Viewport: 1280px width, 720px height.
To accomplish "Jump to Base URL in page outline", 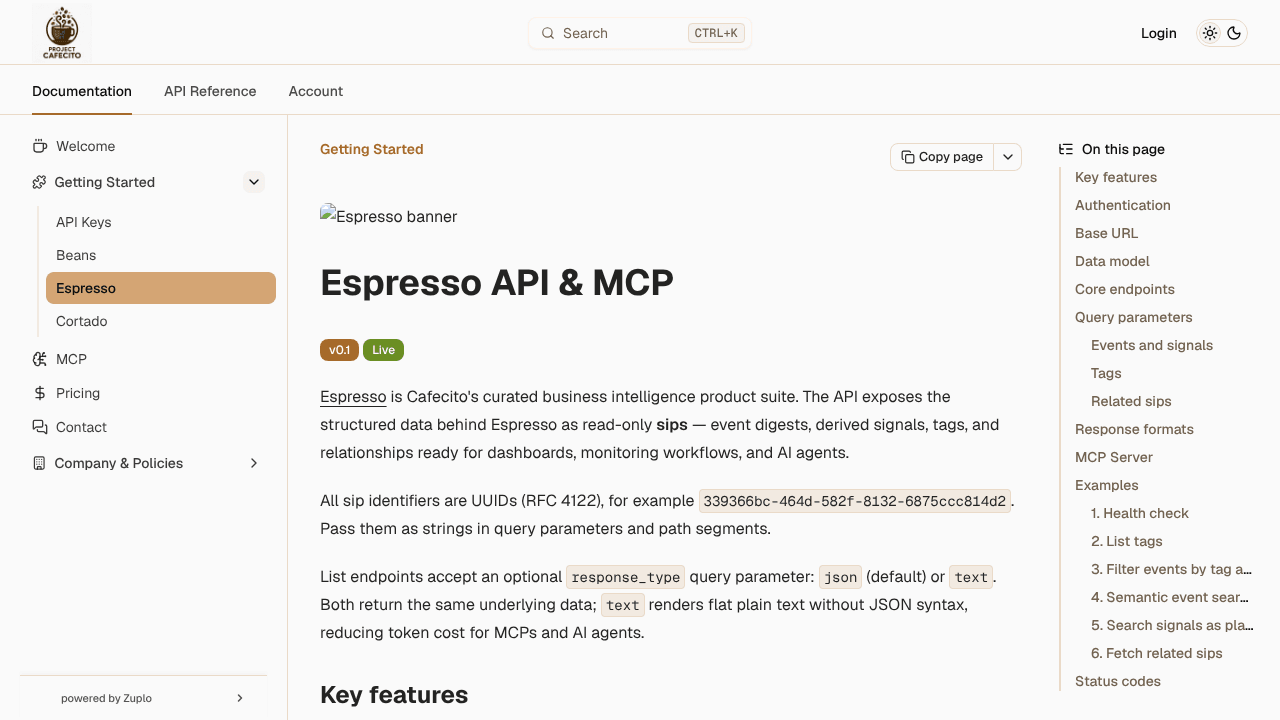I will [1107, 233].
